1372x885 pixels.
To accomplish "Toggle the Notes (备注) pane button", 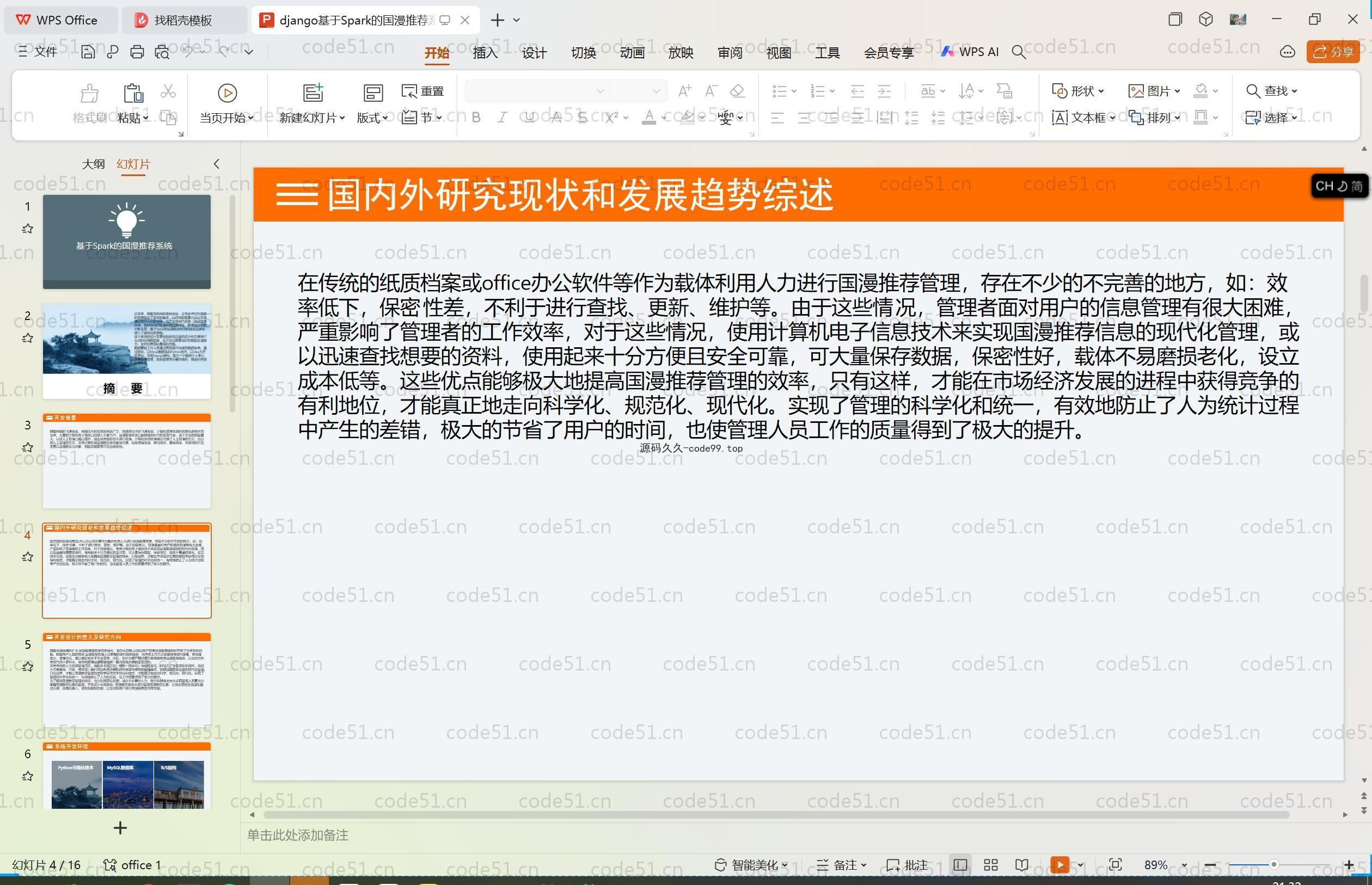I will (x=841, y=865).
